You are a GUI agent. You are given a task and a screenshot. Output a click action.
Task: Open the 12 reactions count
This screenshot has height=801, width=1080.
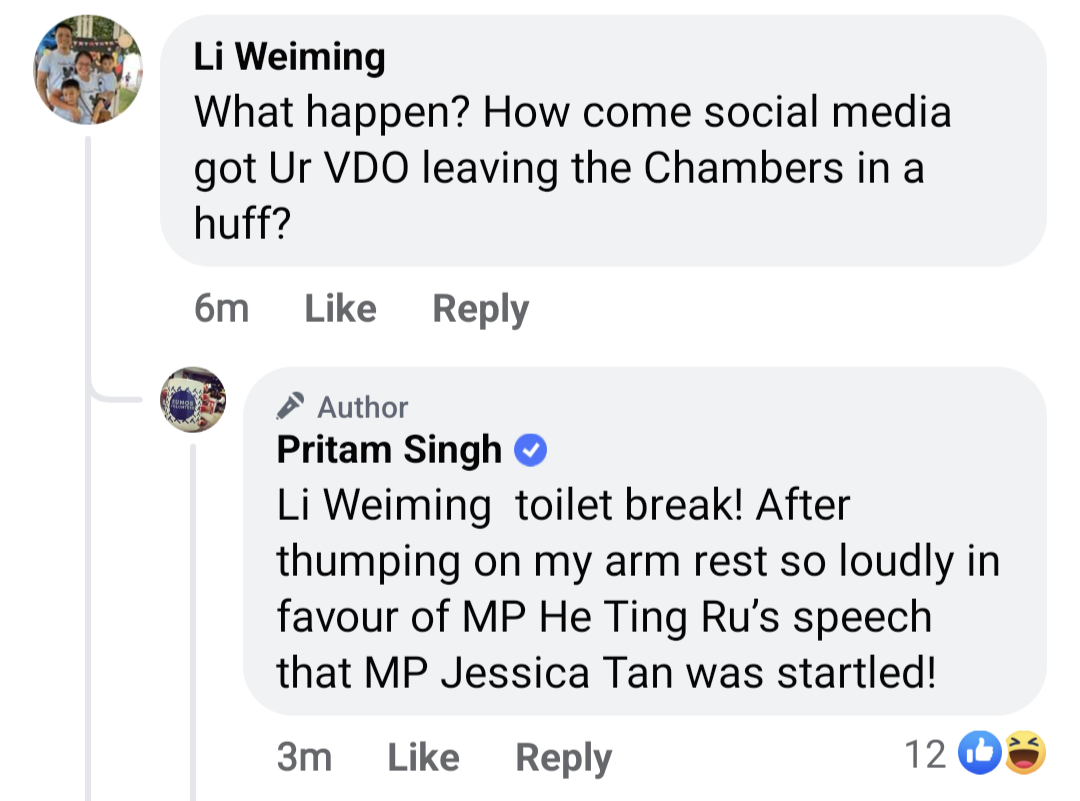924,755
